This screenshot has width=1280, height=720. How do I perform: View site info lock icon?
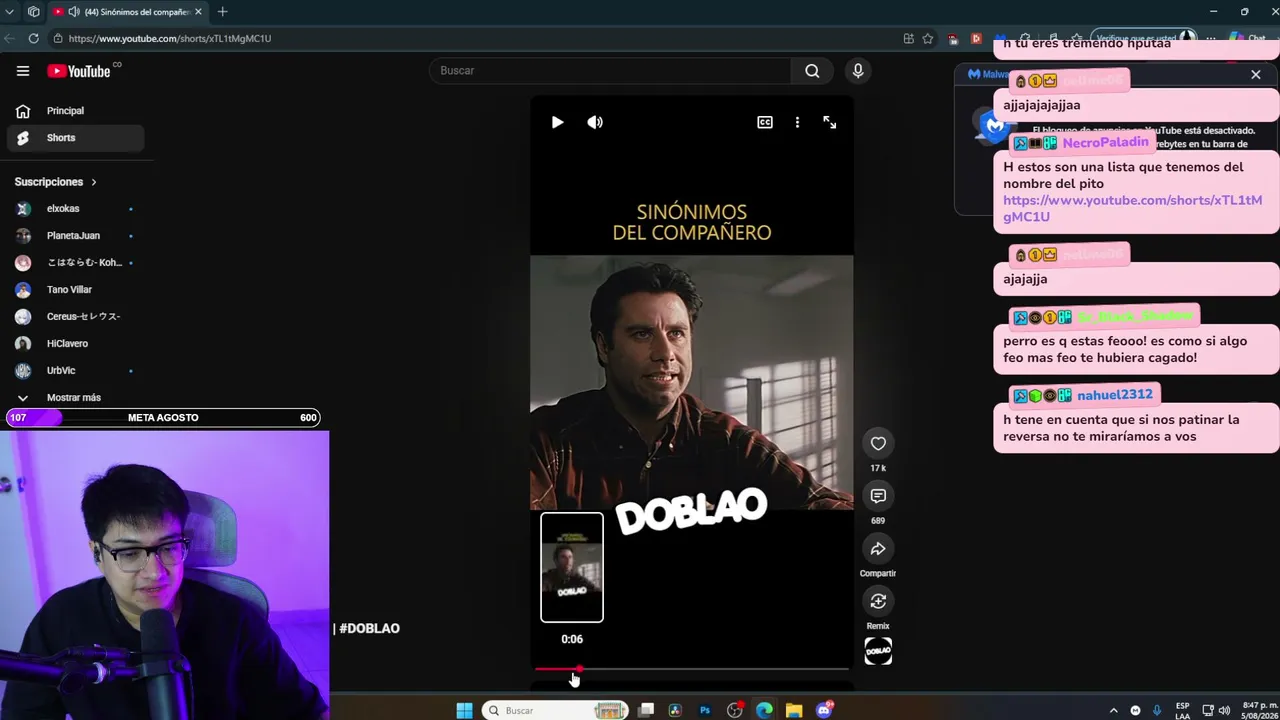pyautogui.click(x=58, y=38)
